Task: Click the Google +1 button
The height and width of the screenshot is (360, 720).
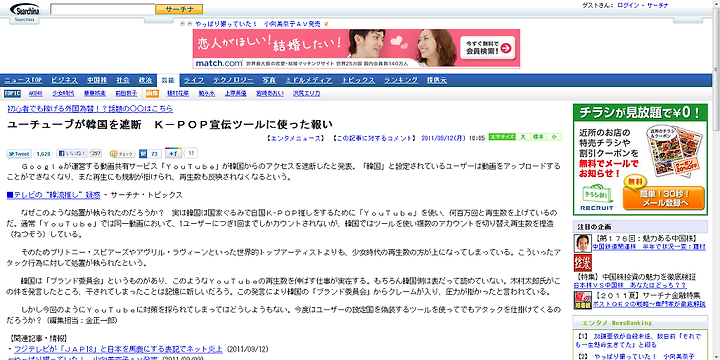Action: (174, 153)
